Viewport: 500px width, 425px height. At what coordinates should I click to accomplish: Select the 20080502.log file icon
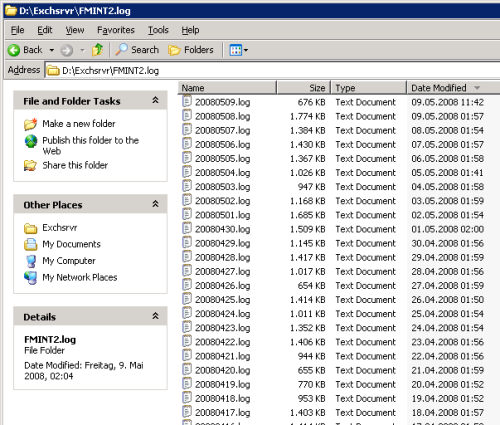187,200
